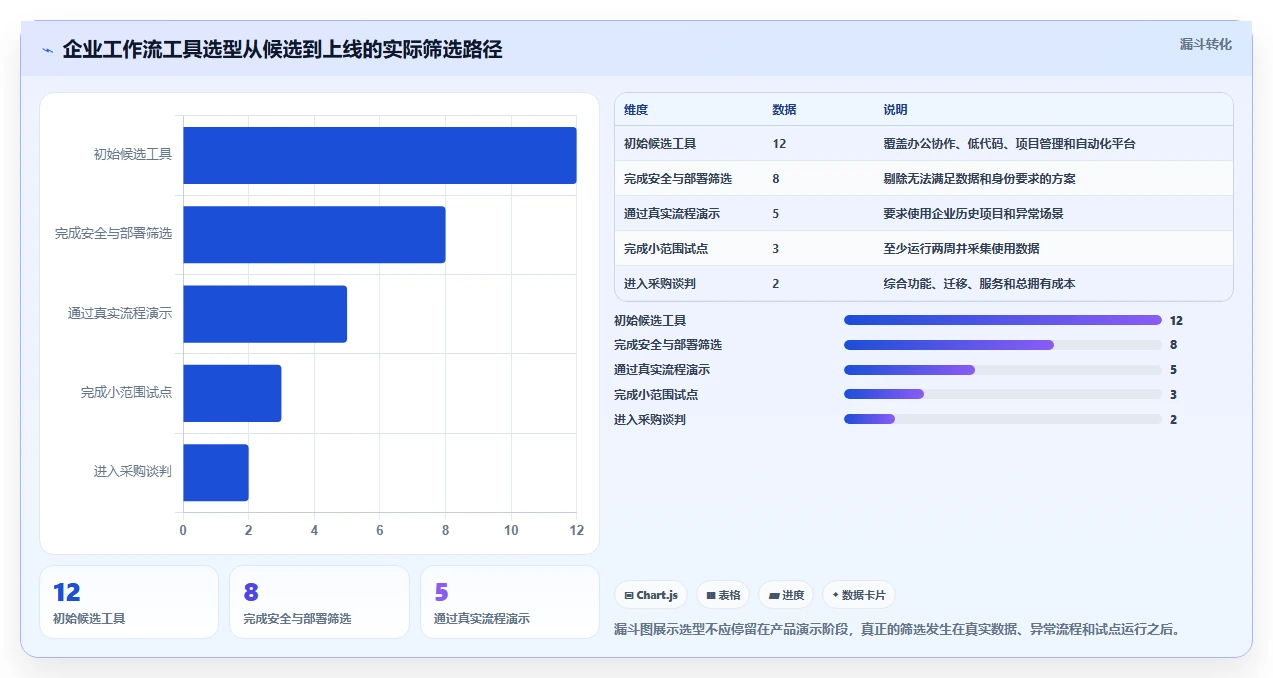Viewport: 1273px width, 678px height.
Task: Click the value 5 in the table
Action: click(776, 214)
